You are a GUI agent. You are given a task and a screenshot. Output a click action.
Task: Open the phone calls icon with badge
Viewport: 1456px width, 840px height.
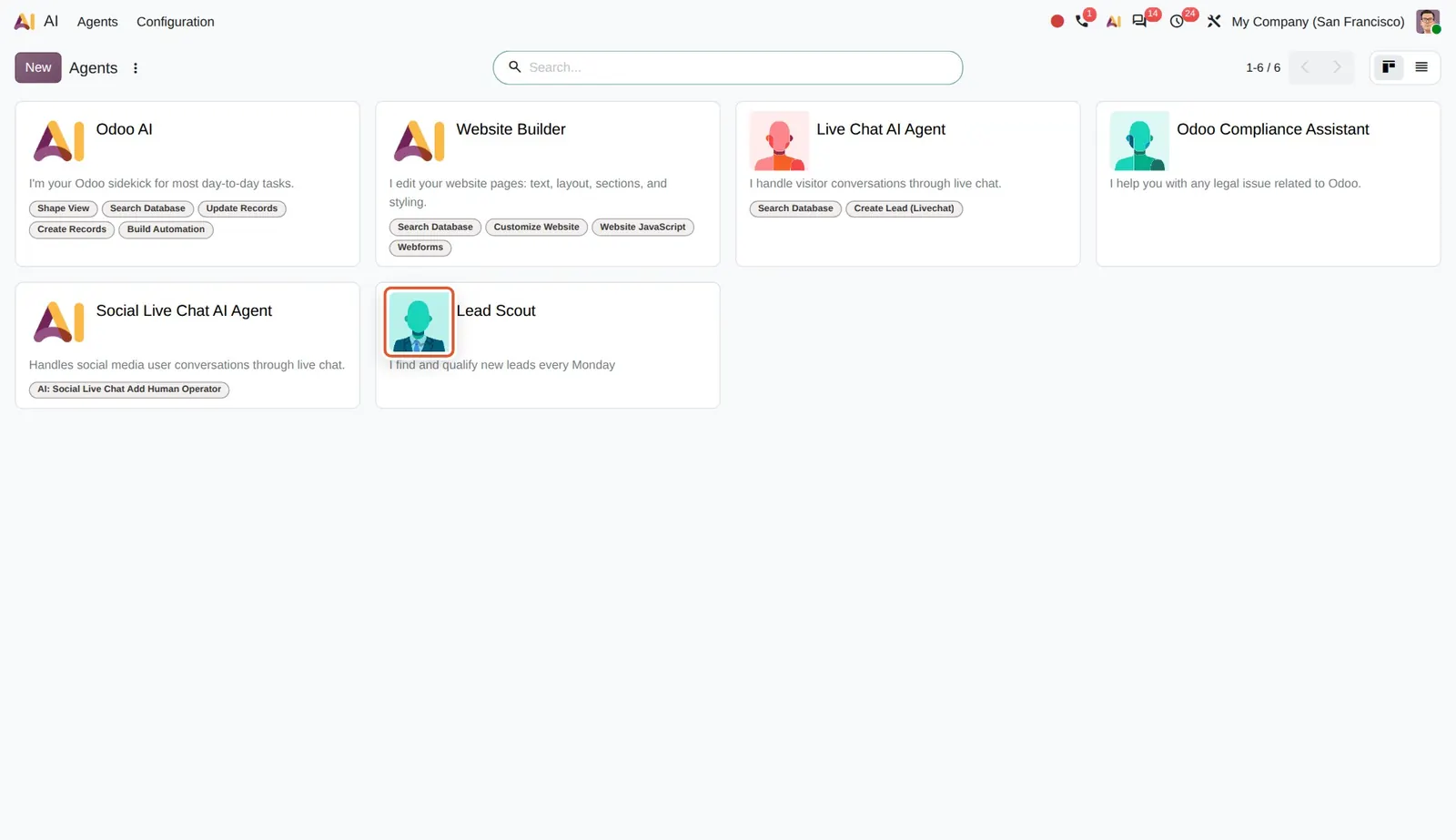tap(1082, 21)
